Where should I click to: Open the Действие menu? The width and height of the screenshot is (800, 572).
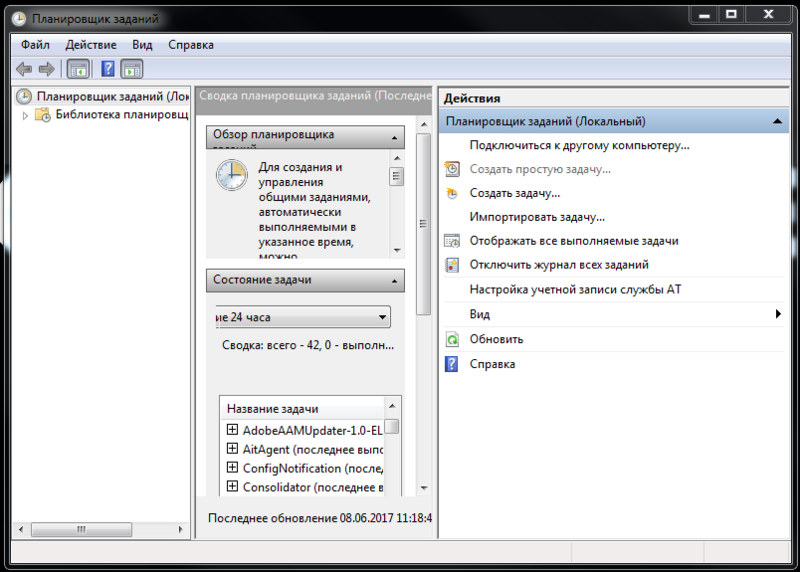click(x=91, y=45)
